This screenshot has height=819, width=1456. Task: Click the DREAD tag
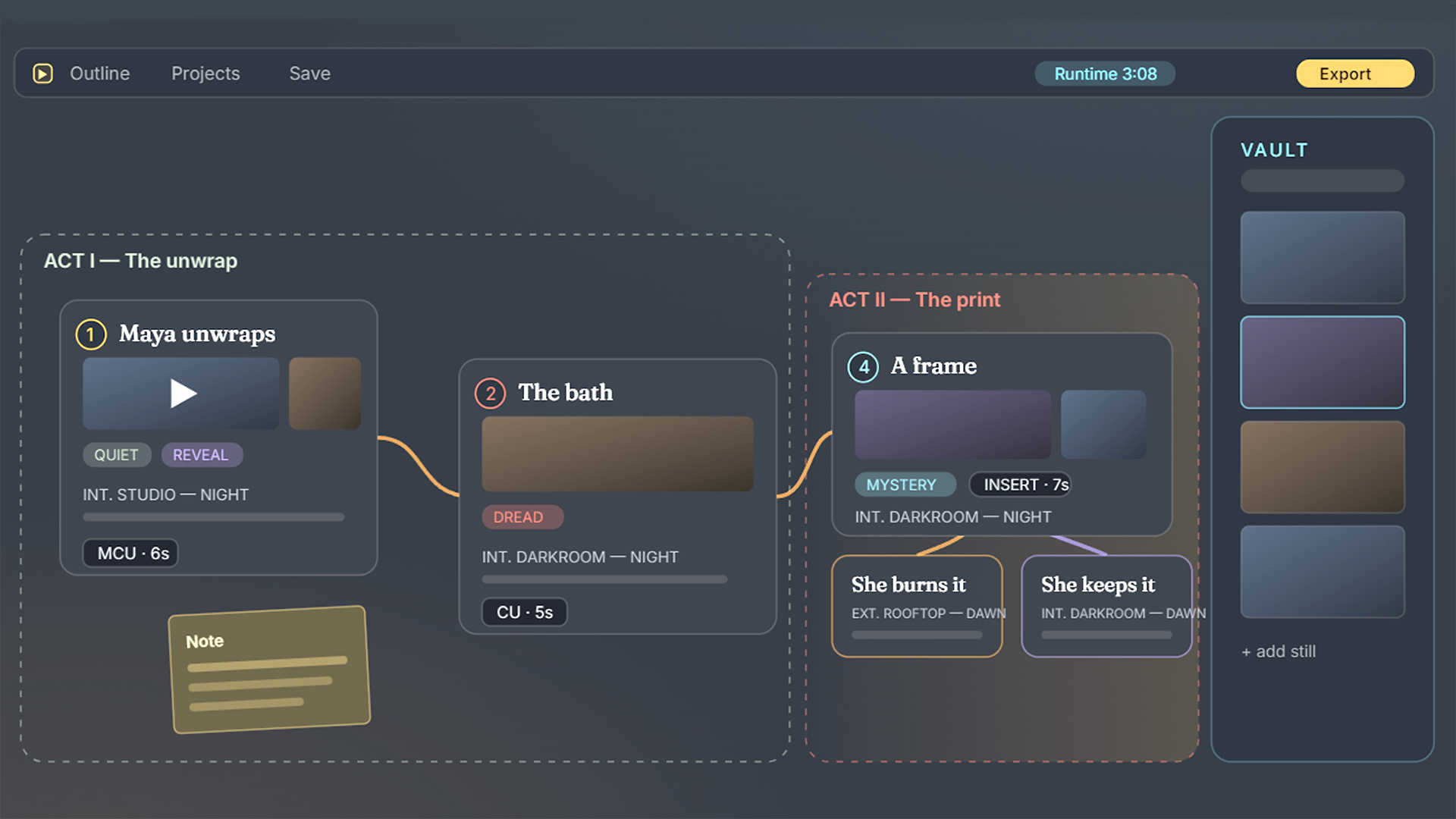(x=522, y=517)
